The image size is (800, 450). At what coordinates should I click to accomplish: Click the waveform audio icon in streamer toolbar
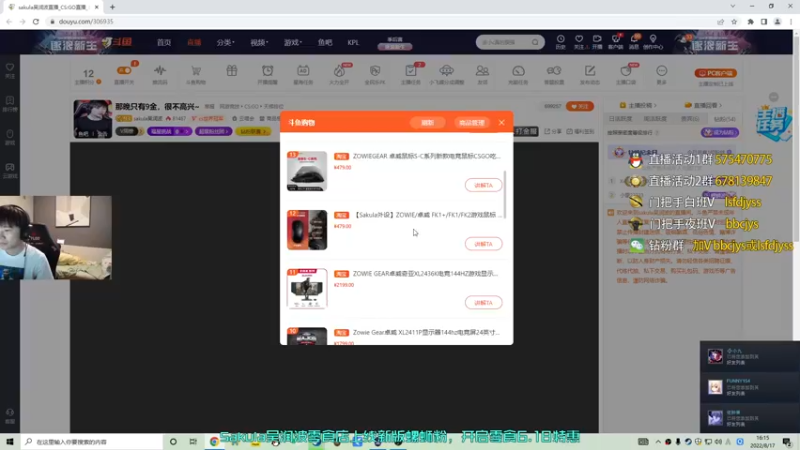pos(160,71)
